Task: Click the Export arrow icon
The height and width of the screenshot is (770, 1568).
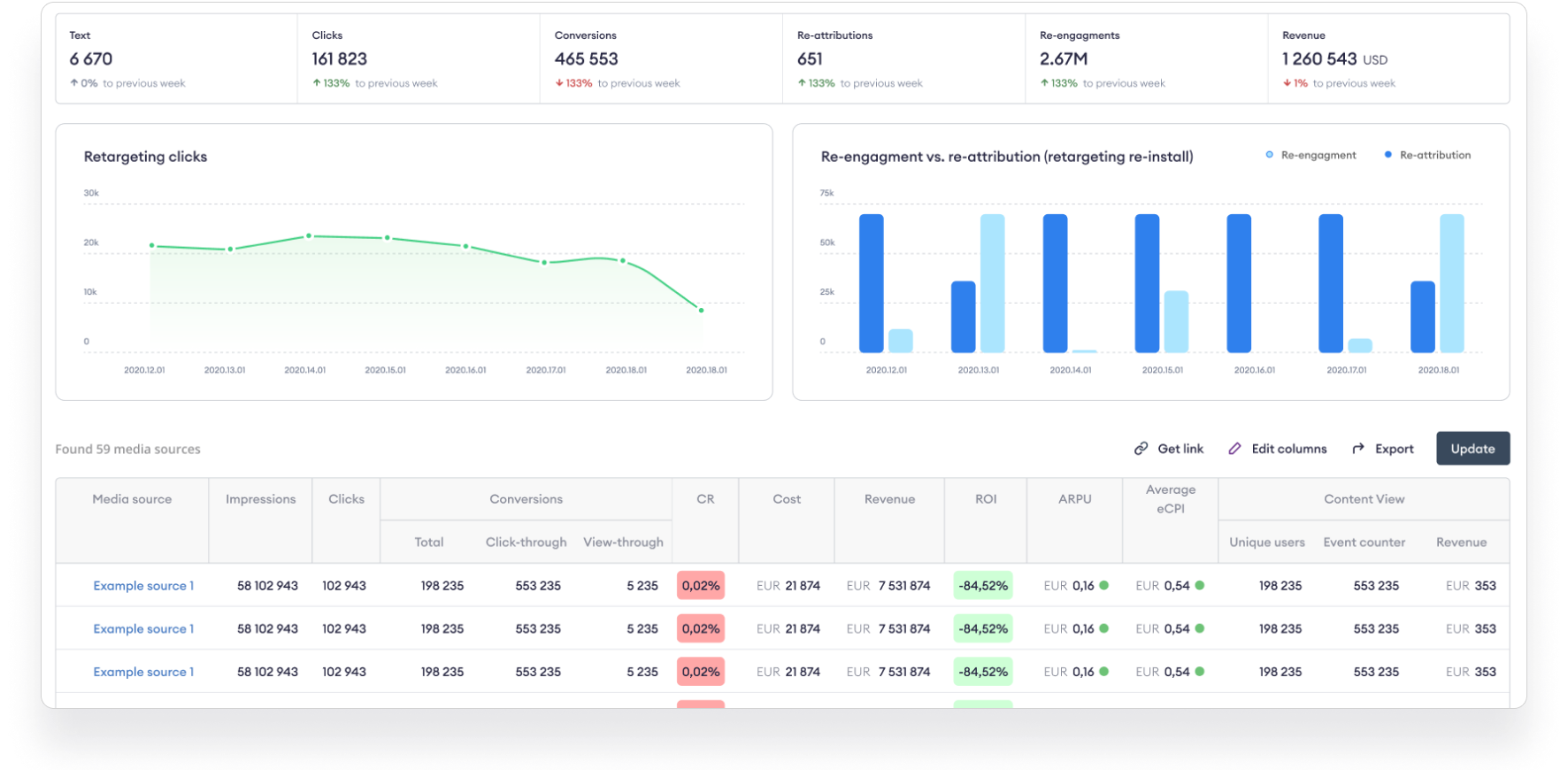Action: (x=1358, y=449)
